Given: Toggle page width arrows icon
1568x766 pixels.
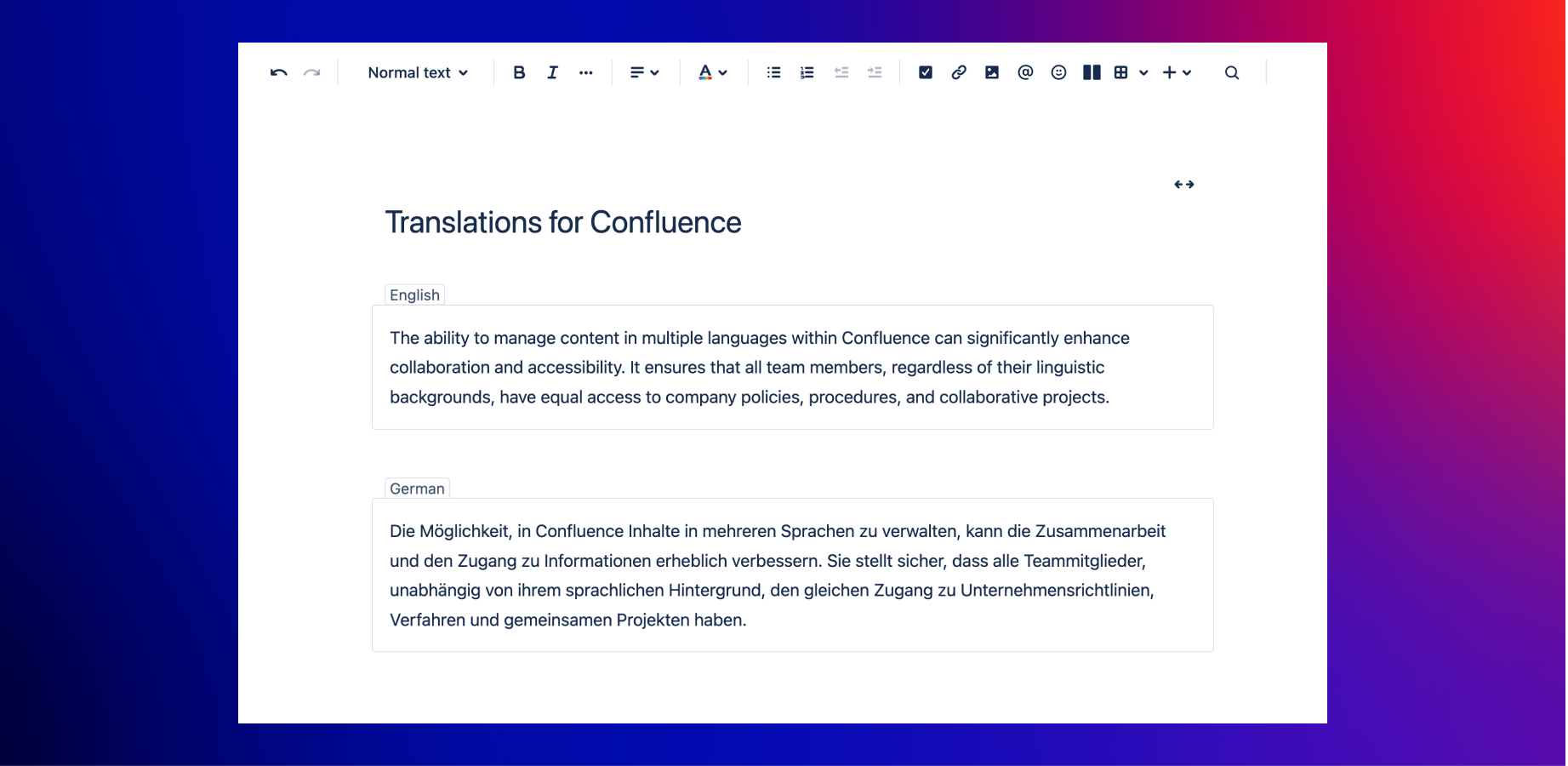Looking at the screenshot, I should (x=1183, y=185).
